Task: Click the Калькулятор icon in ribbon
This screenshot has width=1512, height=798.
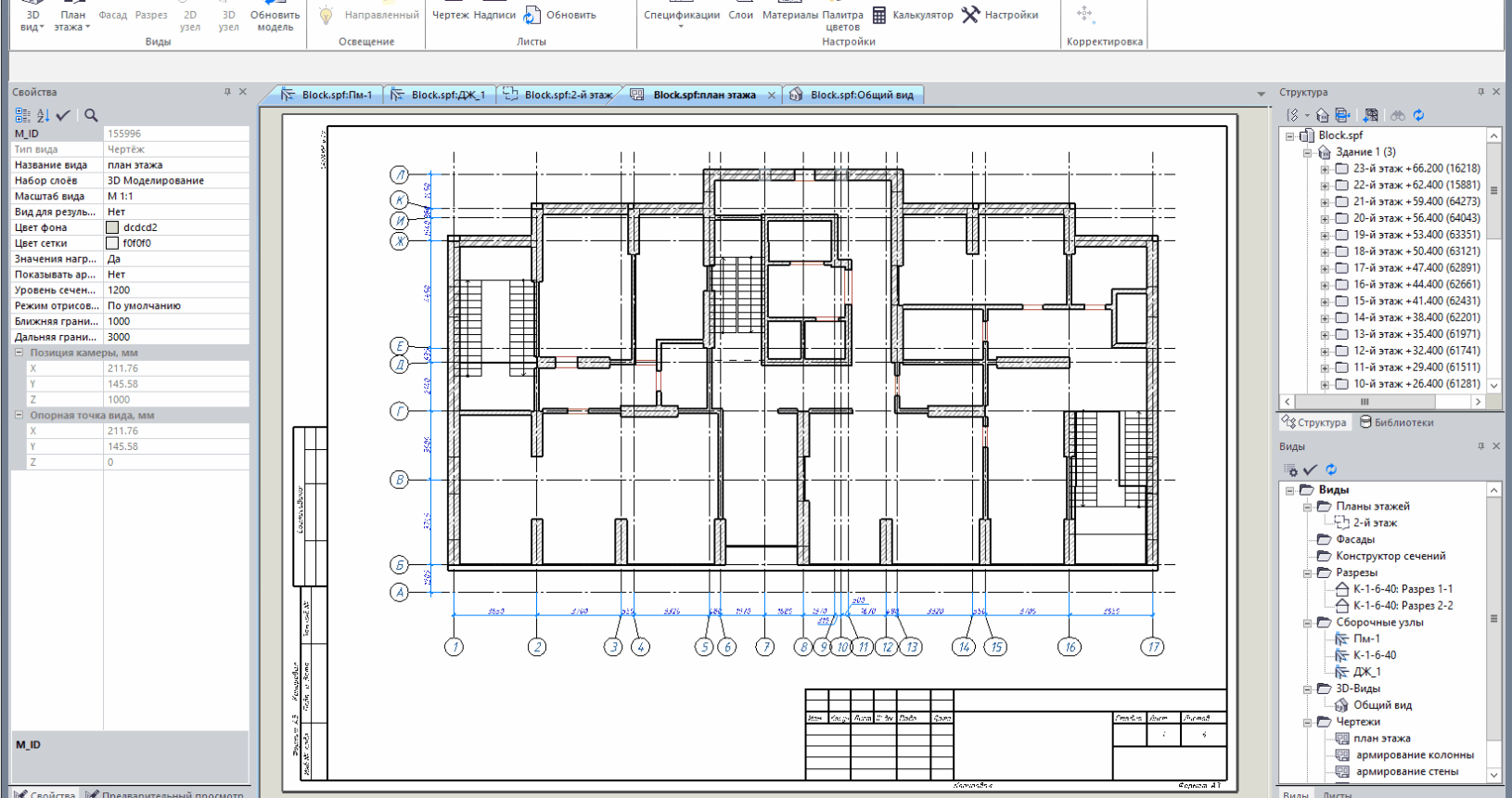Action: 879,15
